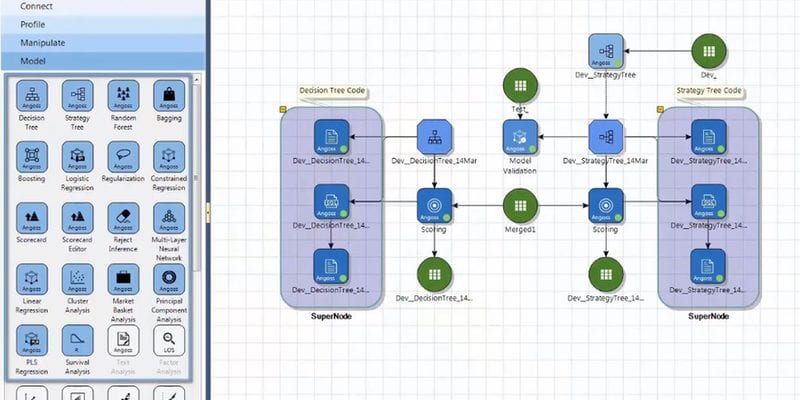Choose the Logistic Regression icon
Viewport: 800px width, 400px height.
point(78,157)
